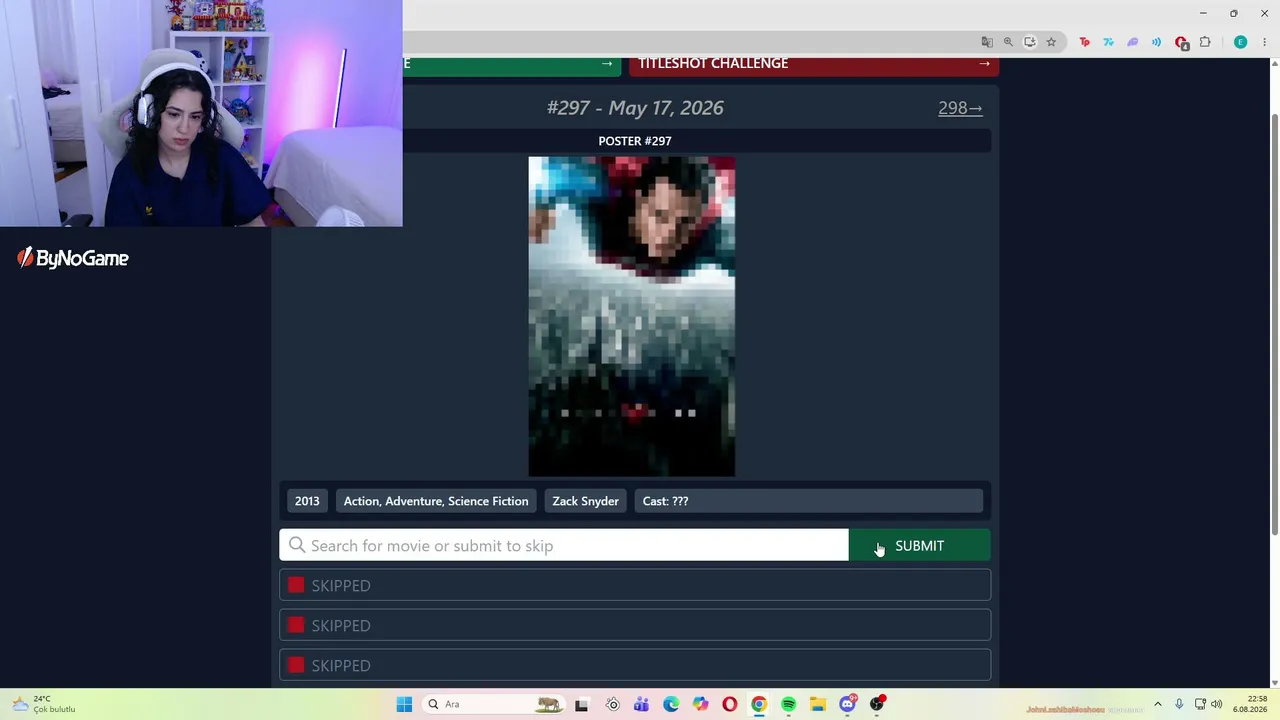Open the purple leaf browser extension

pyautogui.click(x=1133, y=42)
